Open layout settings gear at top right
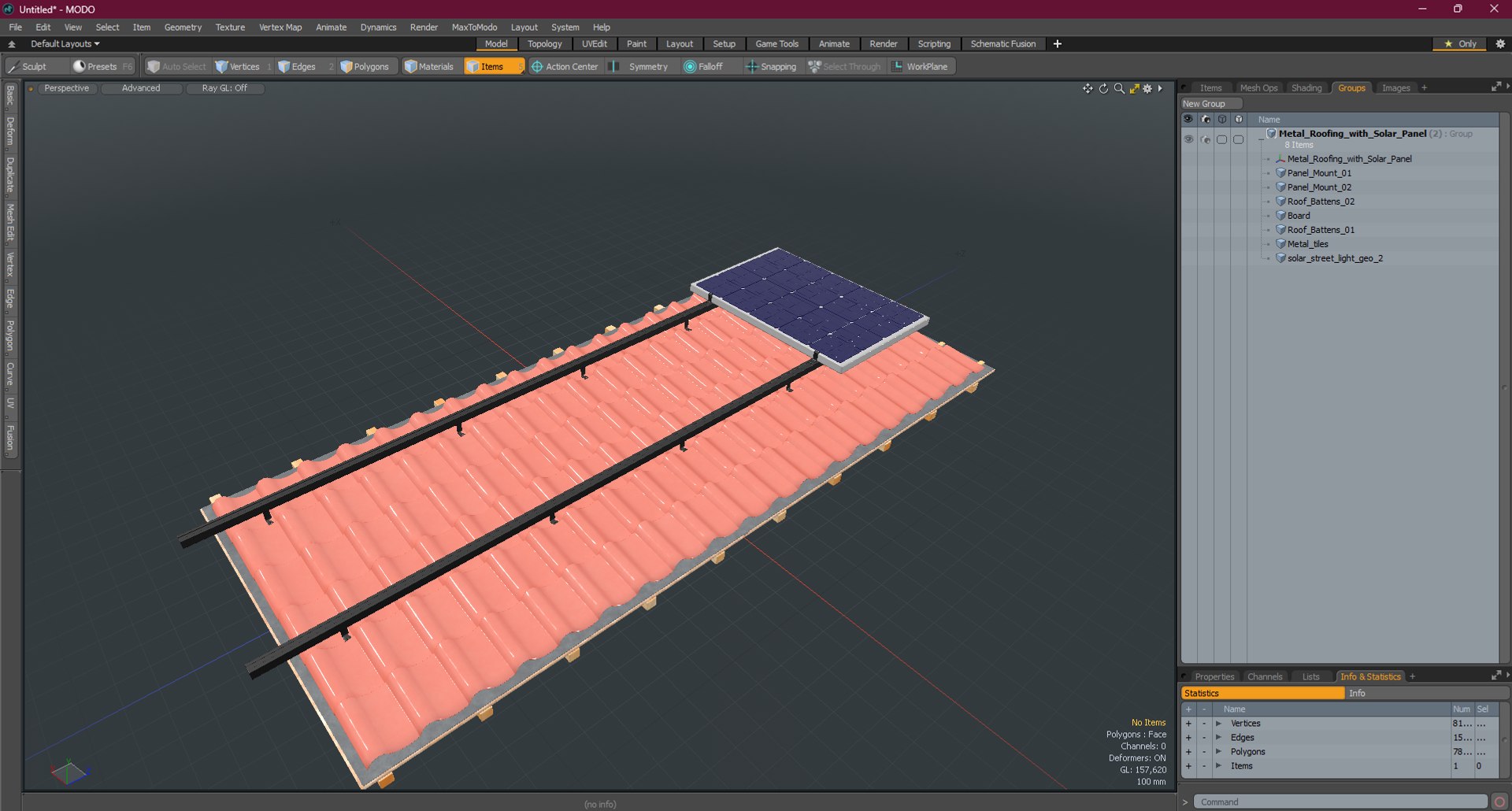 click(x=1500, y=44)
